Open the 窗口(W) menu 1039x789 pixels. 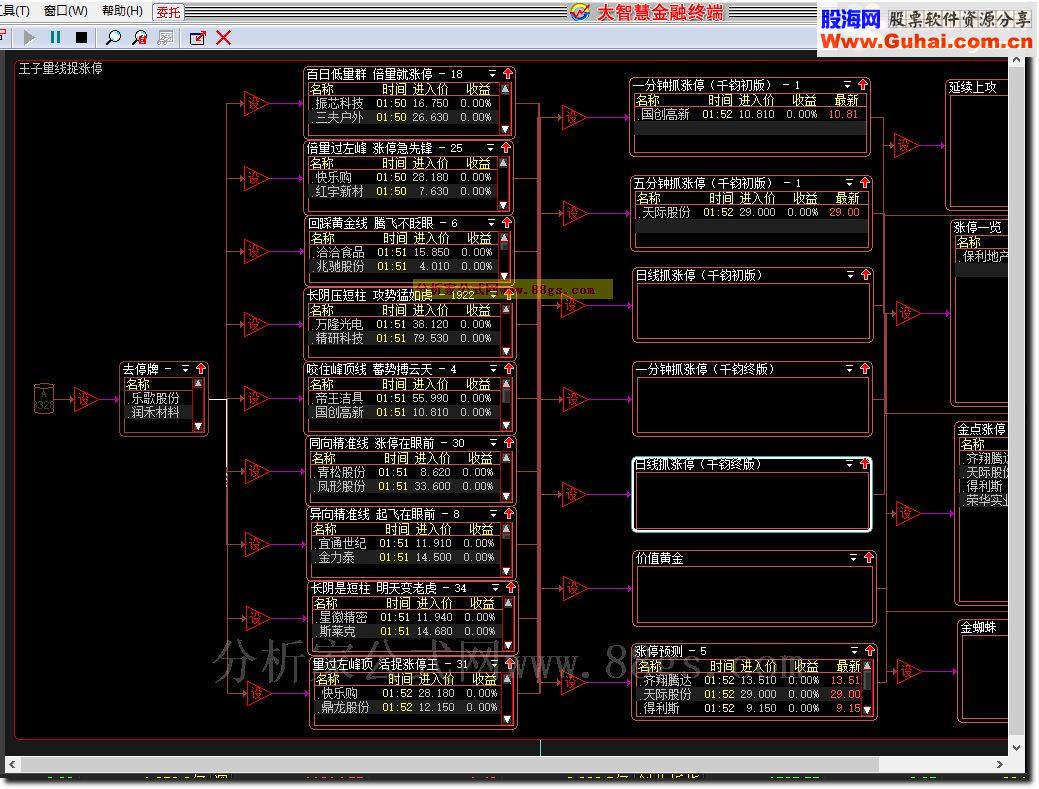click(x=65, y=11)
